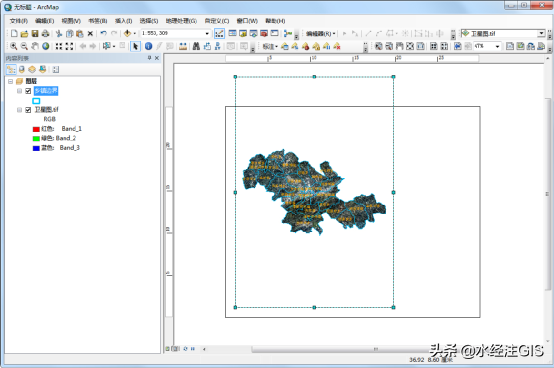Open the Customize (C) menu
The width and height of the screenshot is (554, 368).
tap(217, 21)
